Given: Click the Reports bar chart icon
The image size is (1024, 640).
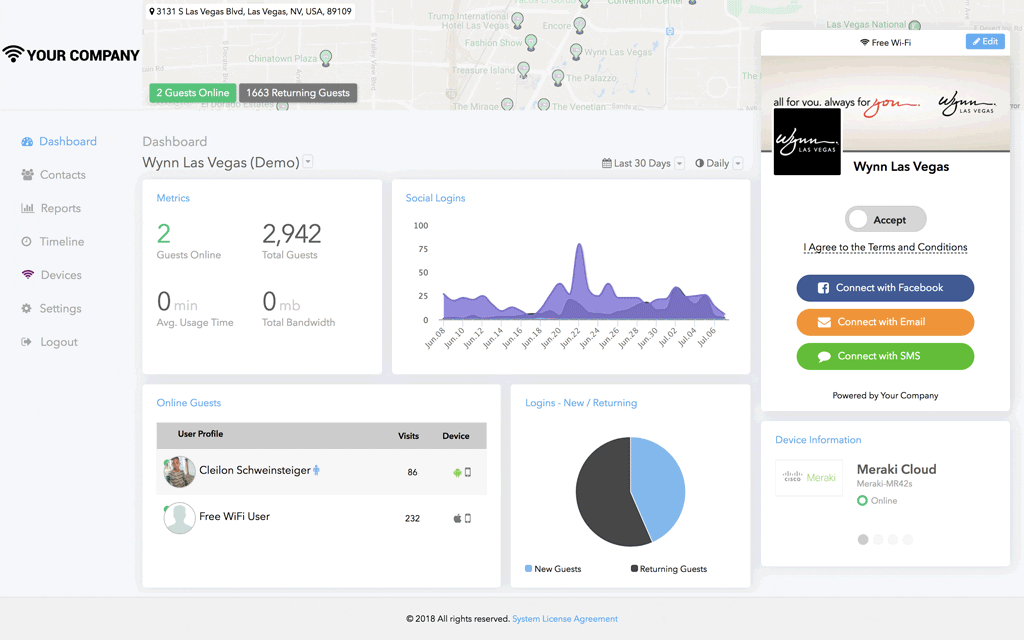Looking at the screenshot, I should click(x=27, y=209).
